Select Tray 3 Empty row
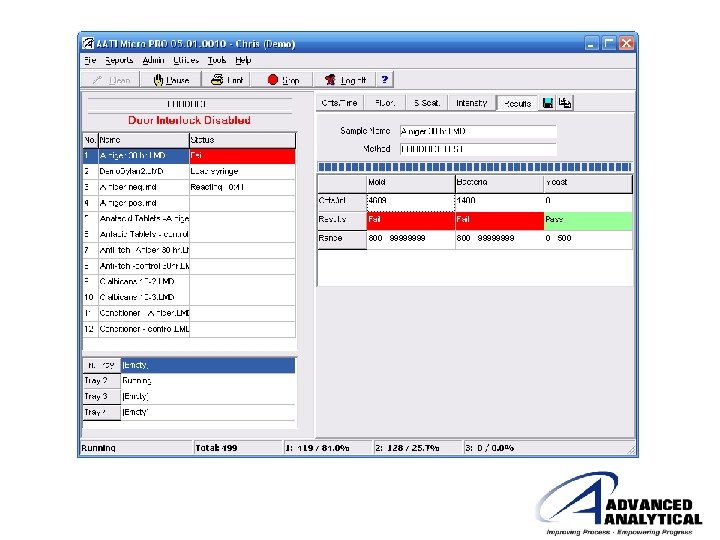 pos(189,397)
